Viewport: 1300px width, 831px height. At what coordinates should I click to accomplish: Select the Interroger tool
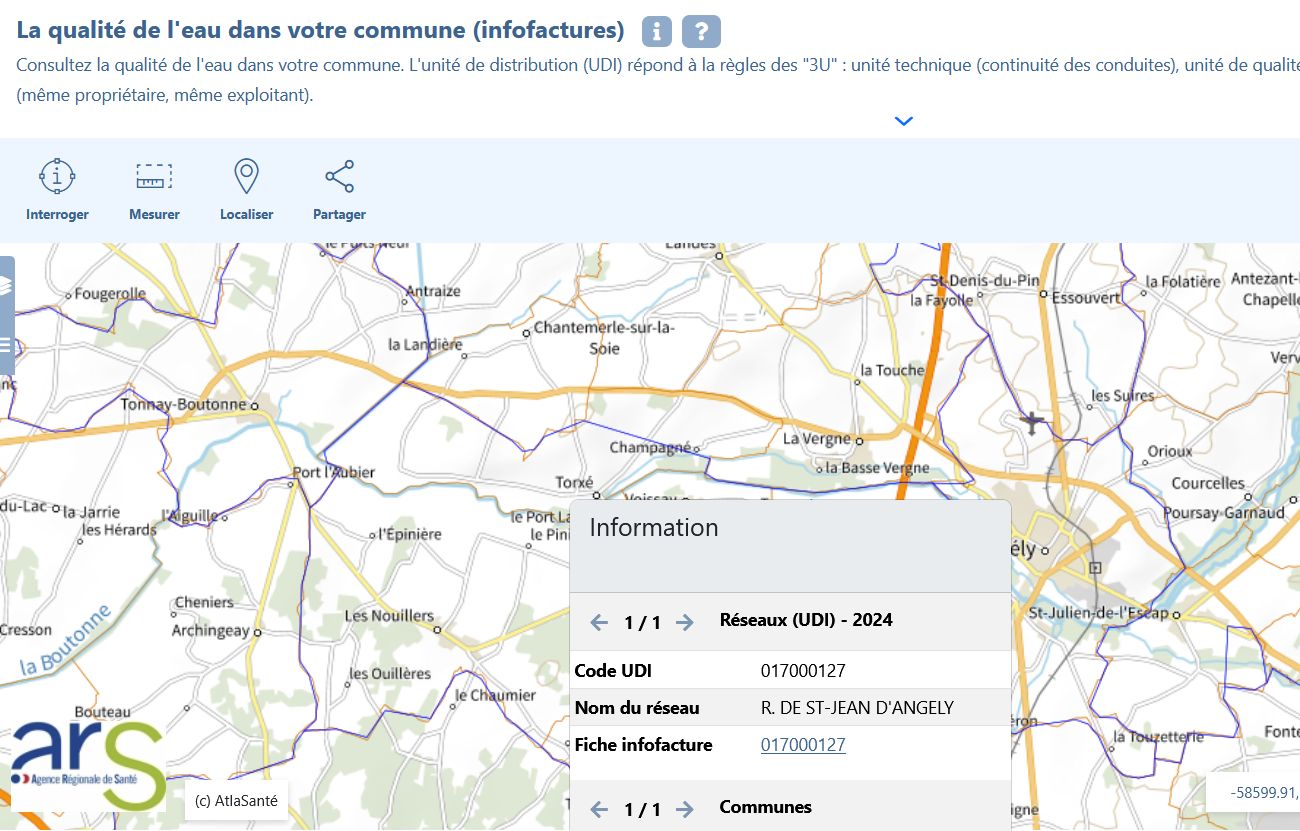click(x=57, y=190)
